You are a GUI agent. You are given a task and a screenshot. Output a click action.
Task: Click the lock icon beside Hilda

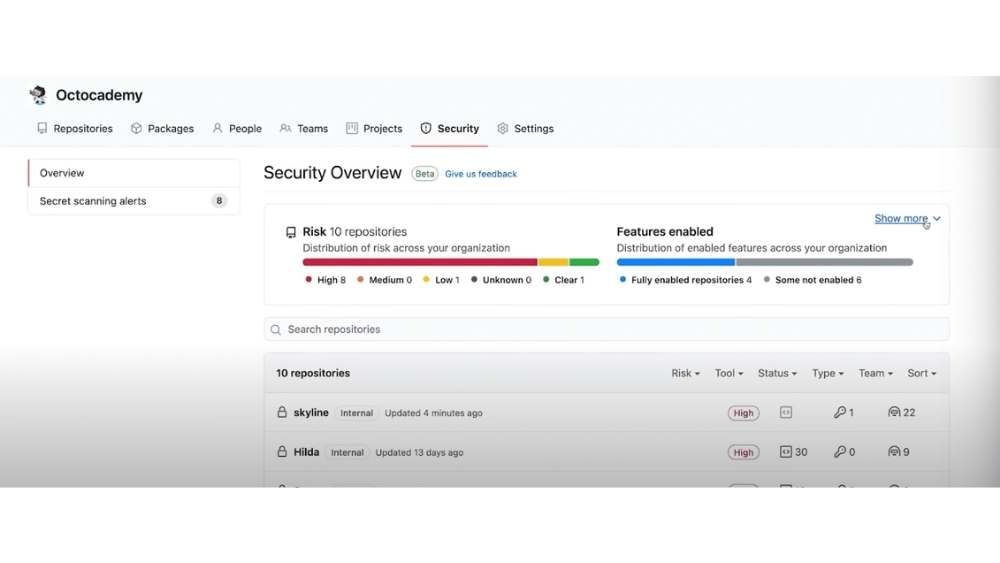(x=282, y=451)
